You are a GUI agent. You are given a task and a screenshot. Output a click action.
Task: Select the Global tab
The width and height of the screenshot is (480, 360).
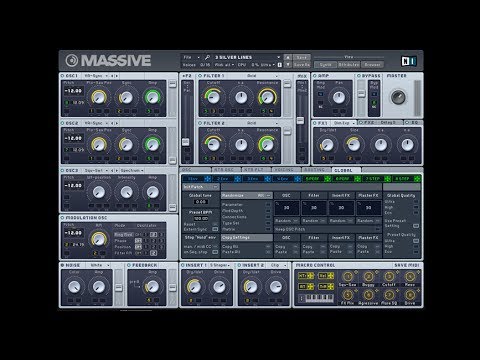click(346, 170)
